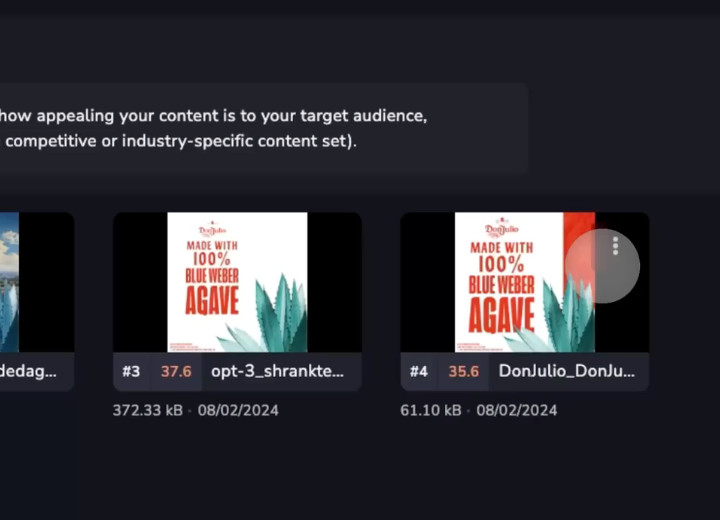Click the 372.33 kB file size text
The width and height of the screenshot is (720, 520).
pos(147,410)
